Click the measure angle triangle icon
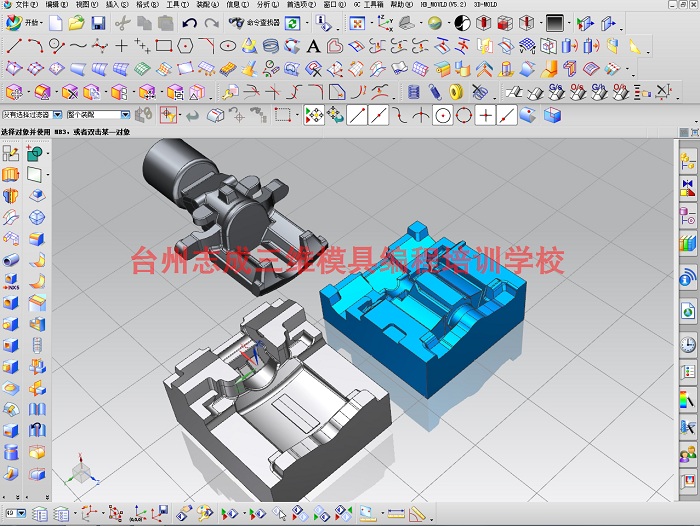The height and width of the screenshot is (526, 700). [417, 514]
